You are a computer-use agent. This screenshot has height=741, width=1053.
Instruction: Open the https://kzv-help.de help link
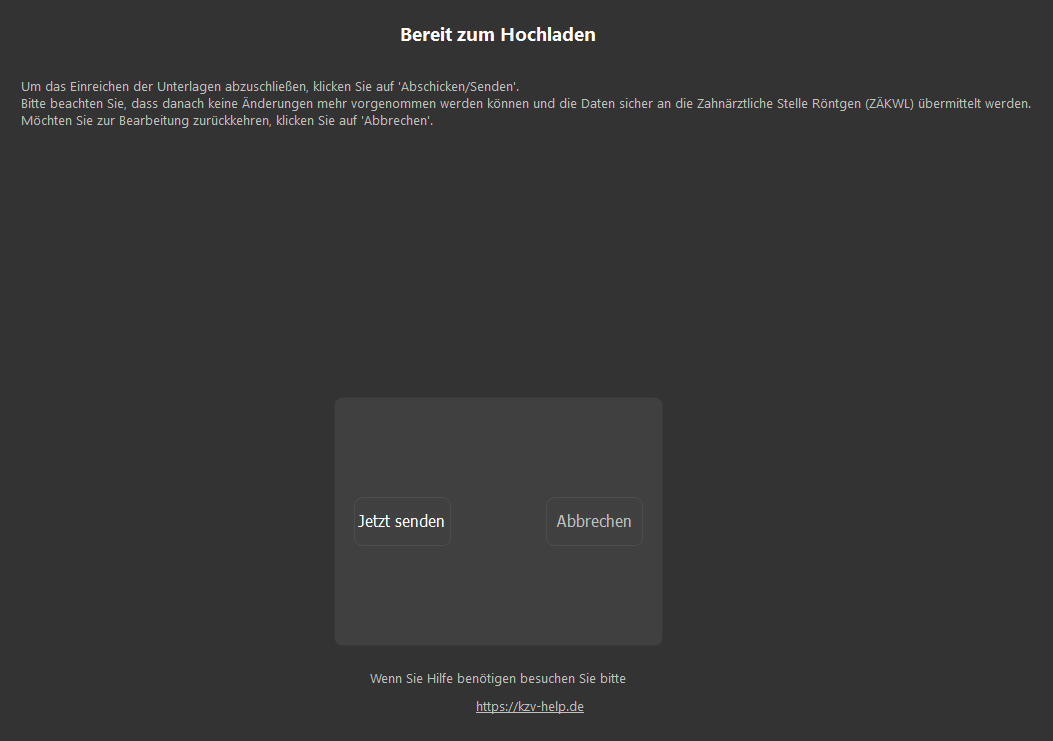tap(529, 706)
